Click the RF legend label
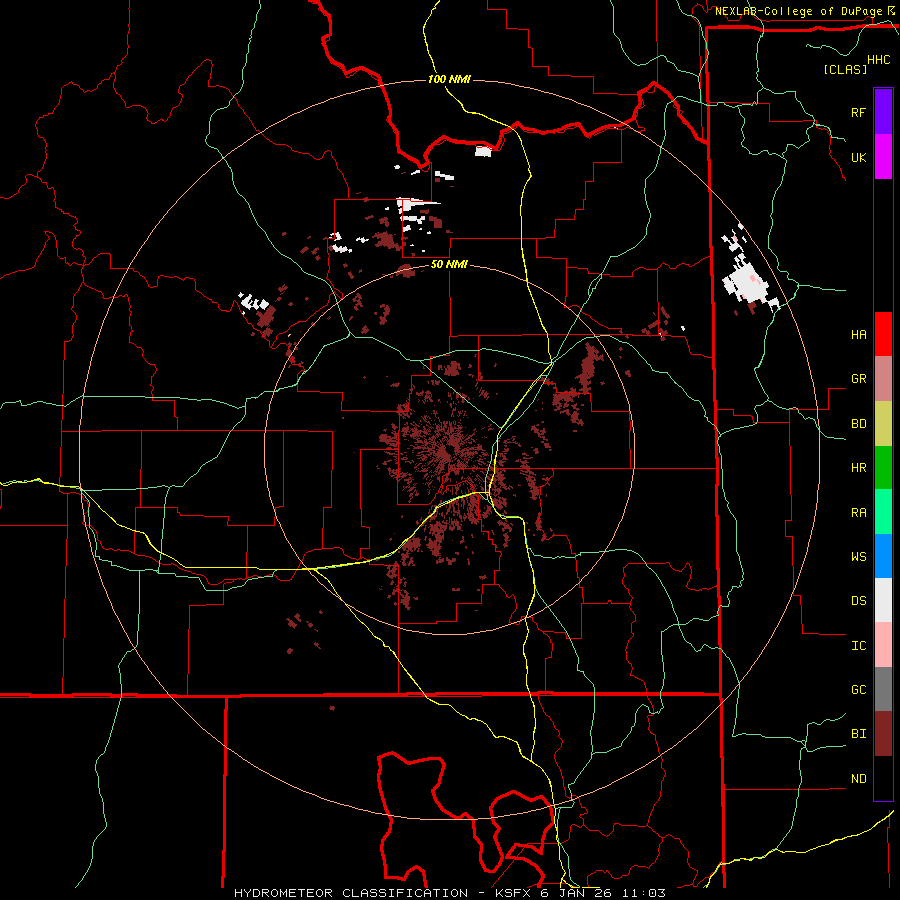The height and width of the screenshot is (900, 900). click(858, 112)
